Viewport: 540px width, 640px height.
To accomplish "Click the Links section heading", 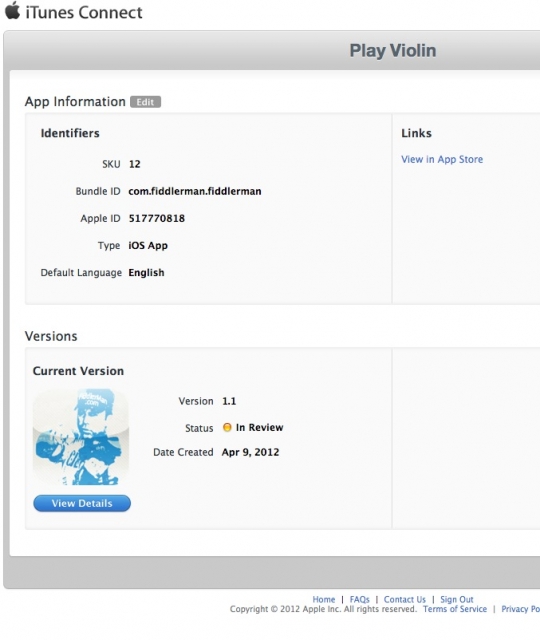I will [416, 133].
